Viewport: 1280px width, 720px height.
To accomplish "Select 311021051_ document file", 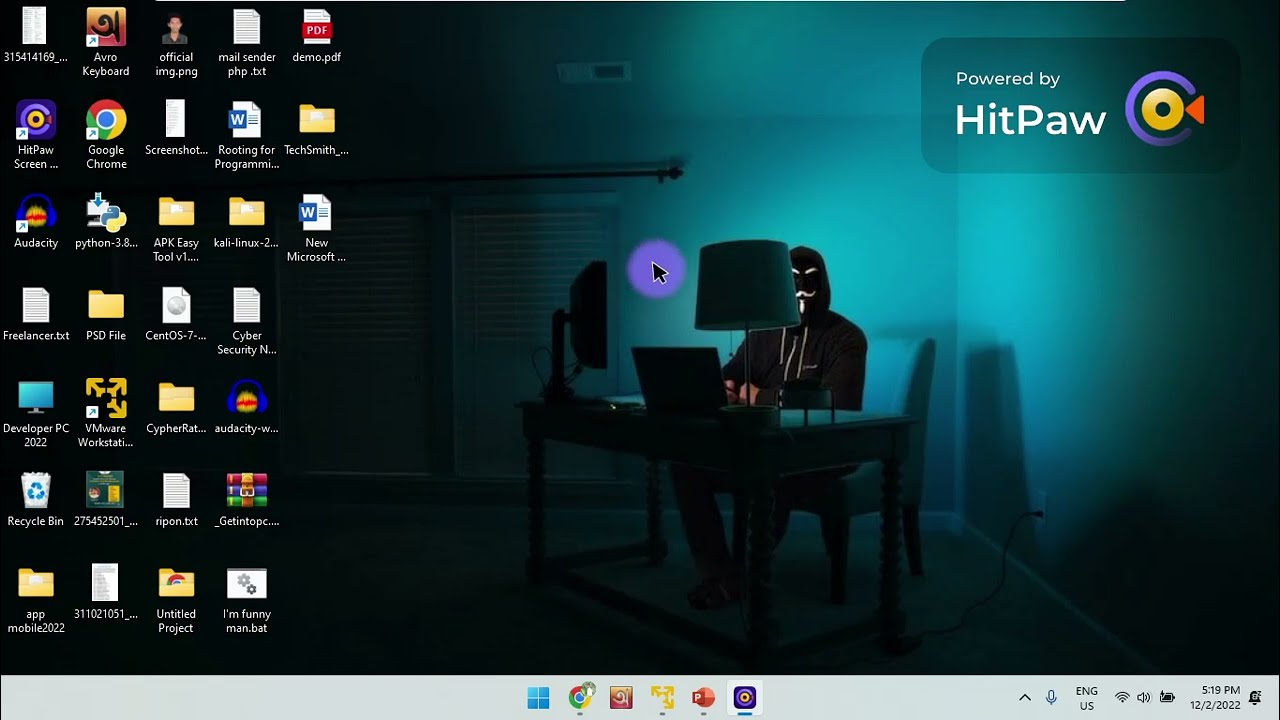I will tap(106, 592).
